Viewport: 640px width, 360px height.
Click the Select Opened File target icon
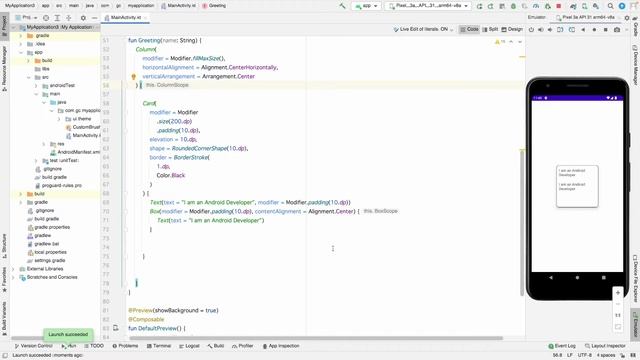[46, 18]
